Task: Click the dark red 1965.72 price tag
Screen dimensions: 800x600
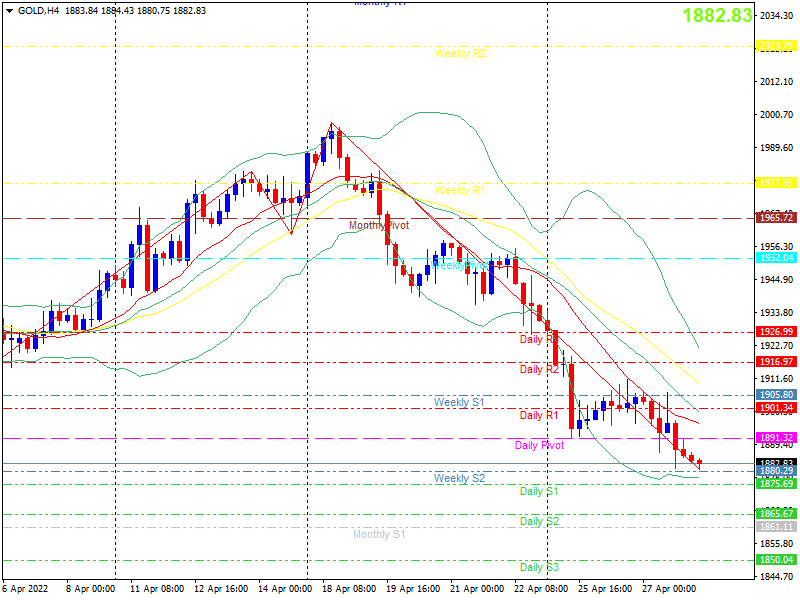Action: coord(776,218)
